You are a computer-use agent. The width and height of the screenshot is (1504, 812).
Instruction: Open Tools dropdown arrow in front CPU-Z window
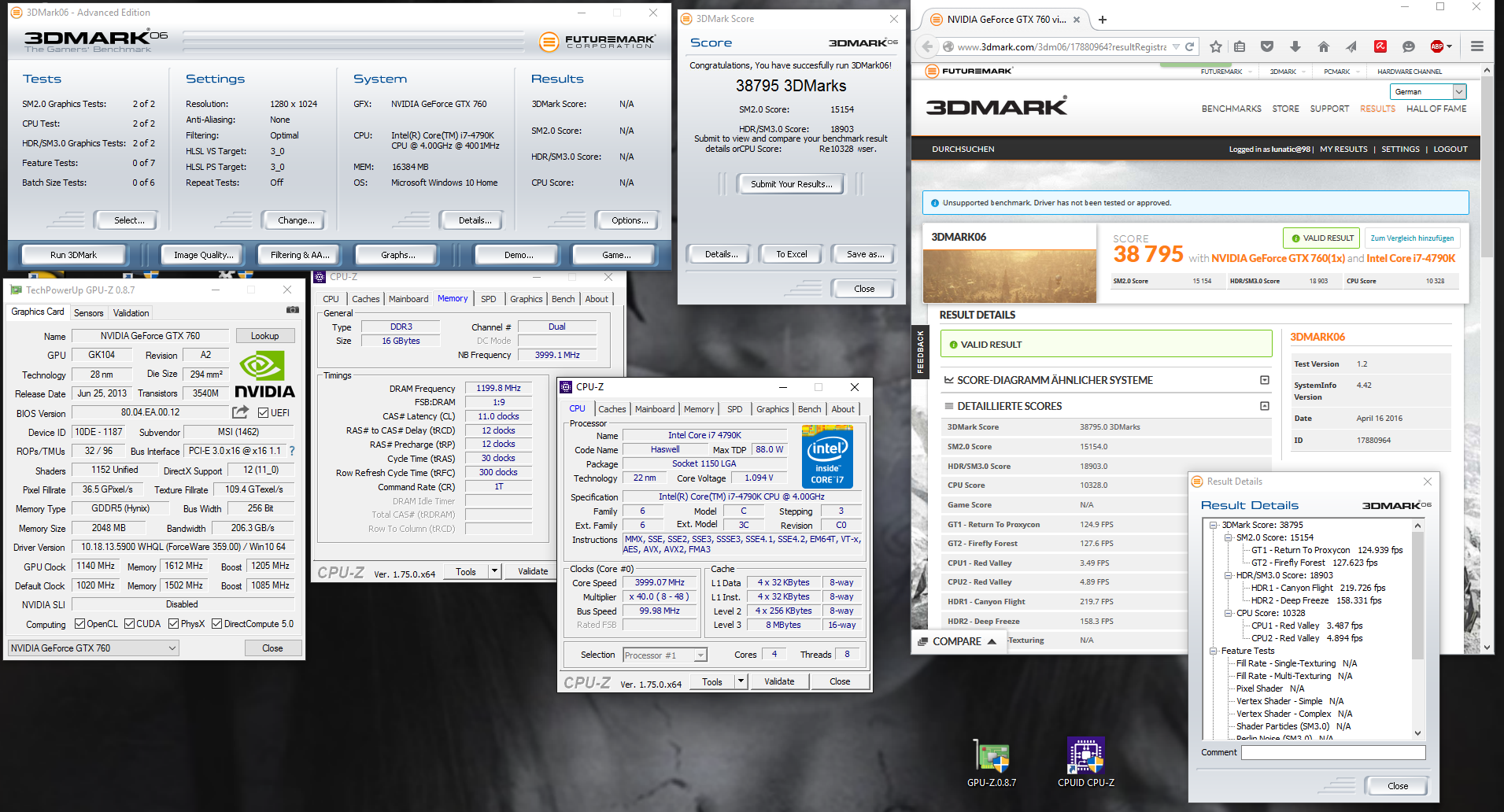[x=741, y=681]
